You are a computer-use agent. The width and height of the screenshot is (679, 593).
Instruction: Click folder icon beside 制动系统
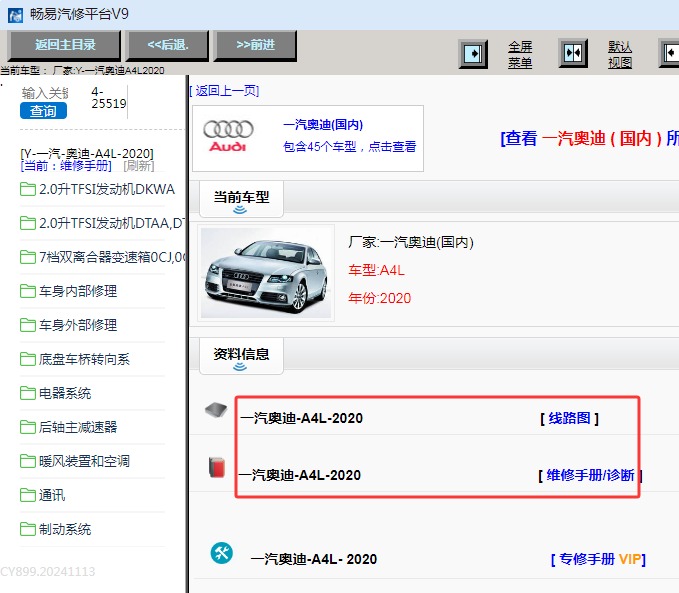[x=28, y=529]
